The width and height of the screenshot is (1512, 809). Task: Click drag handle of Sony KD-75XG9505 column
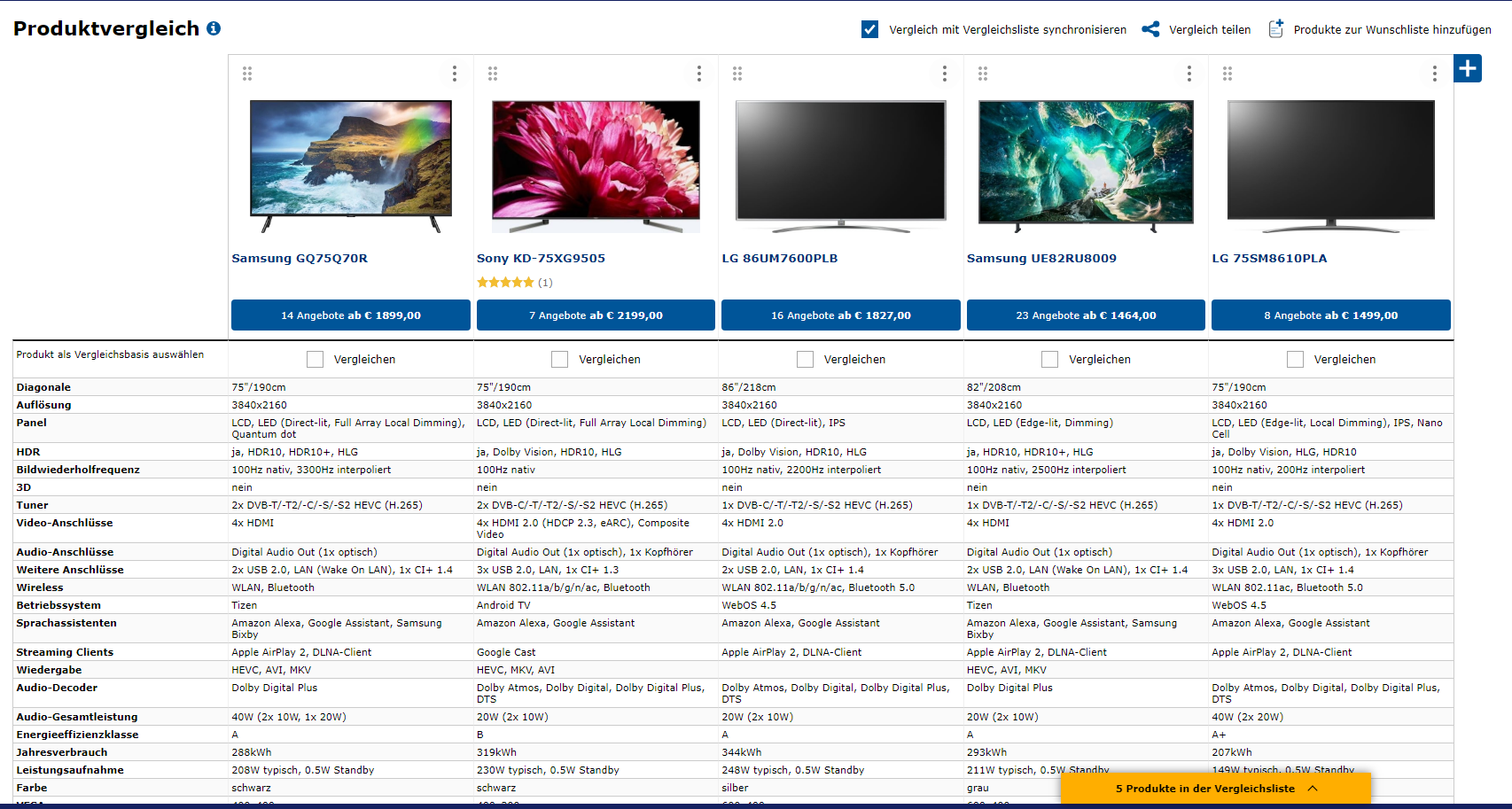point(493,74)
